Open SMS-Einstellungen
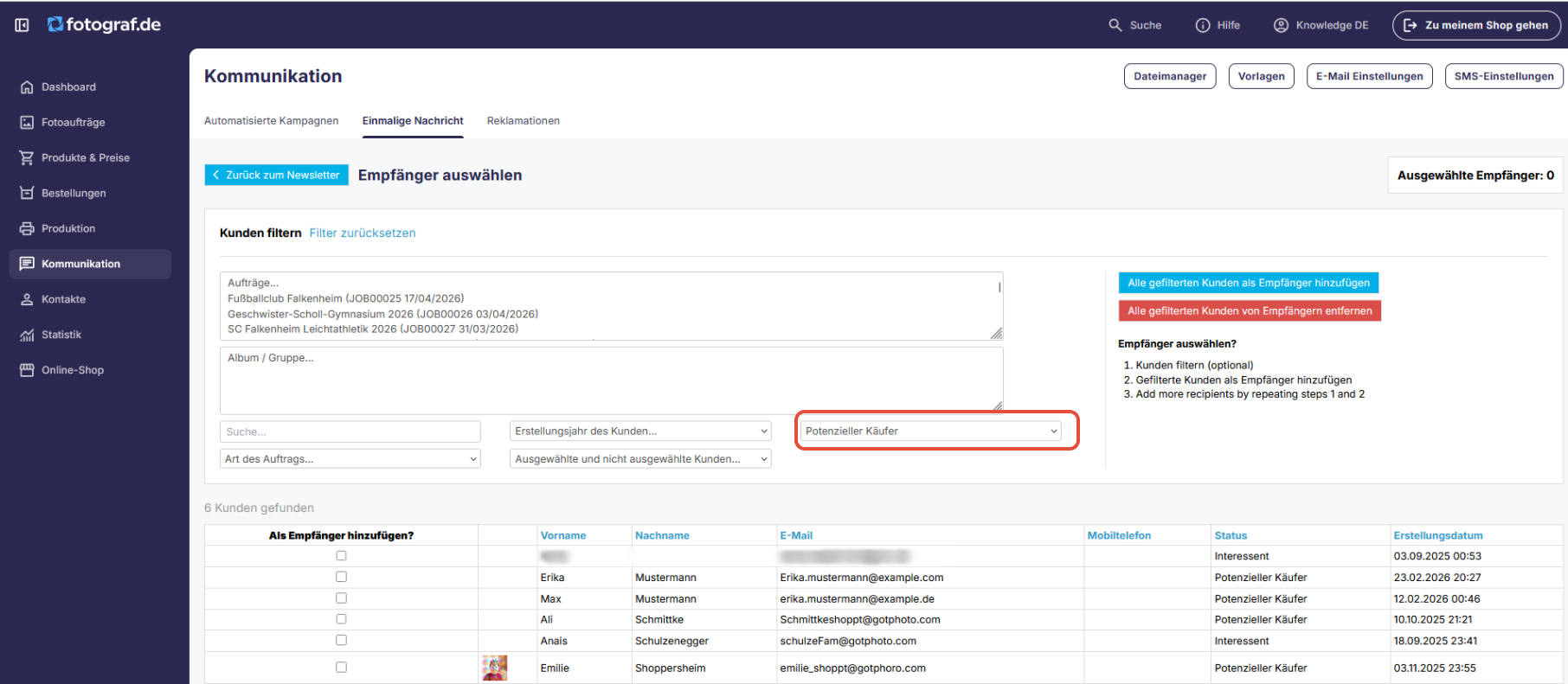The width and height of the screenshot is (1568, 684). click(1504, 76)
